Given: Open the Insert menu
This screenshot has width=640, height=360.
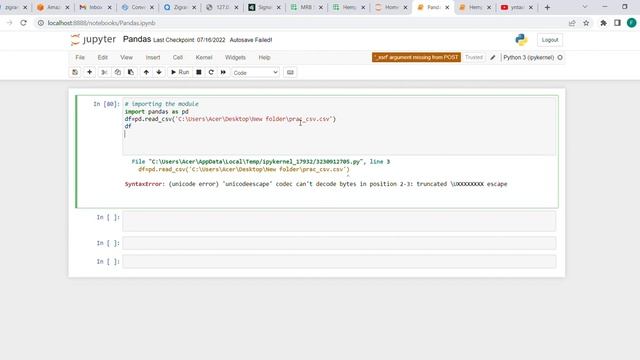Looking at the screenshot, I should (153, 58).
